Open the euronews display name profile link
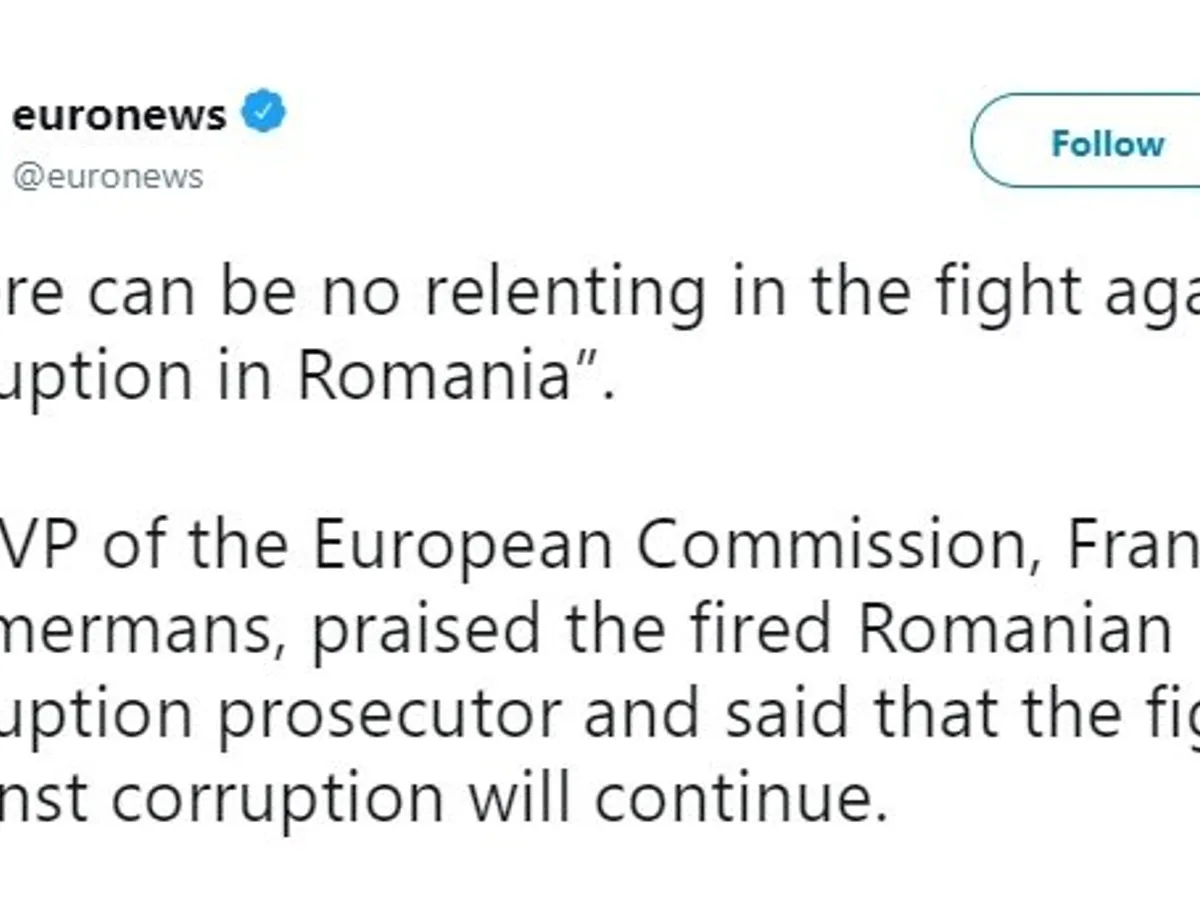The image size is (1200, 900). pyautogui.click(x=119, y=115)
